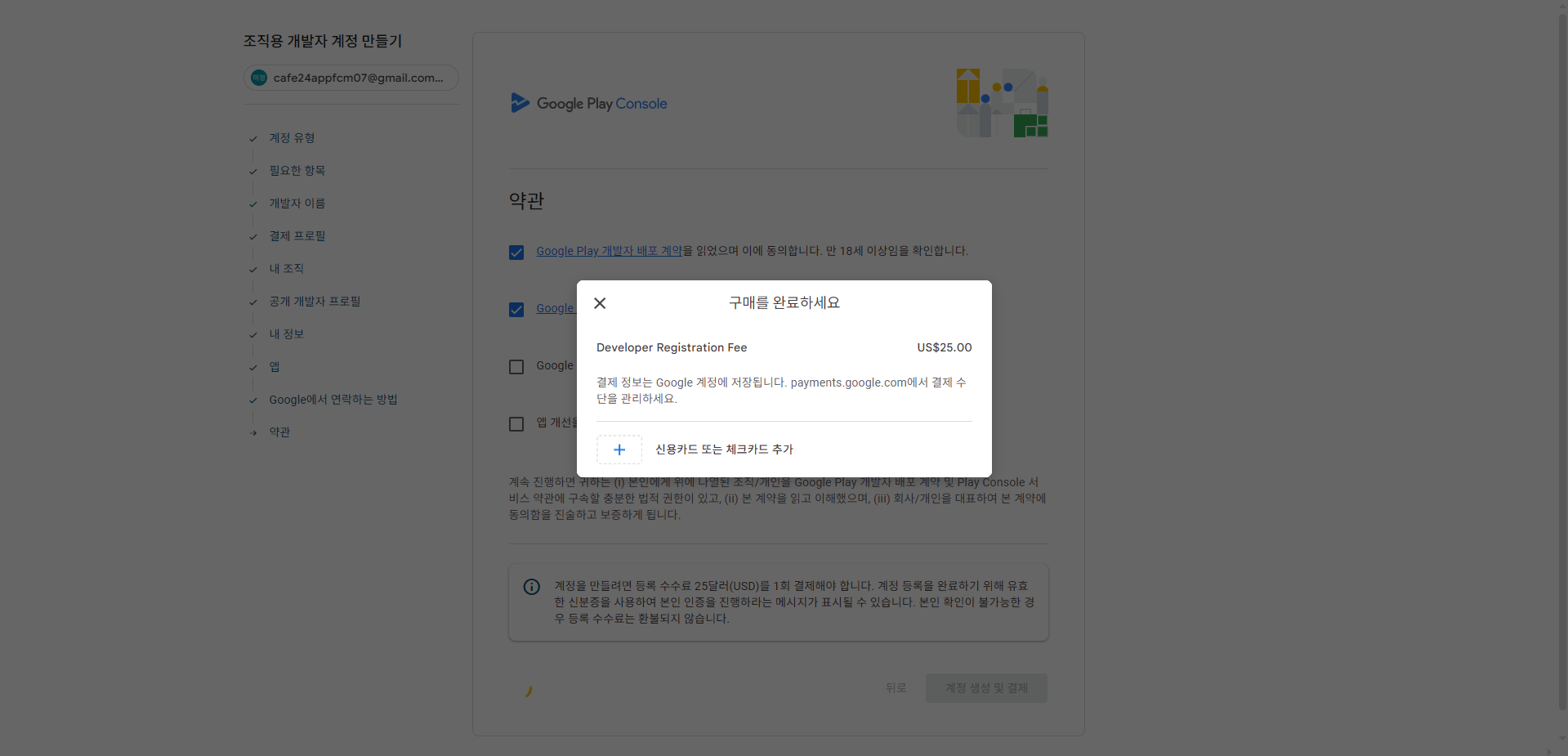Go to the 내 정보 step
The height and width of the screenshot is (756, 1568).
click(286, 334)
